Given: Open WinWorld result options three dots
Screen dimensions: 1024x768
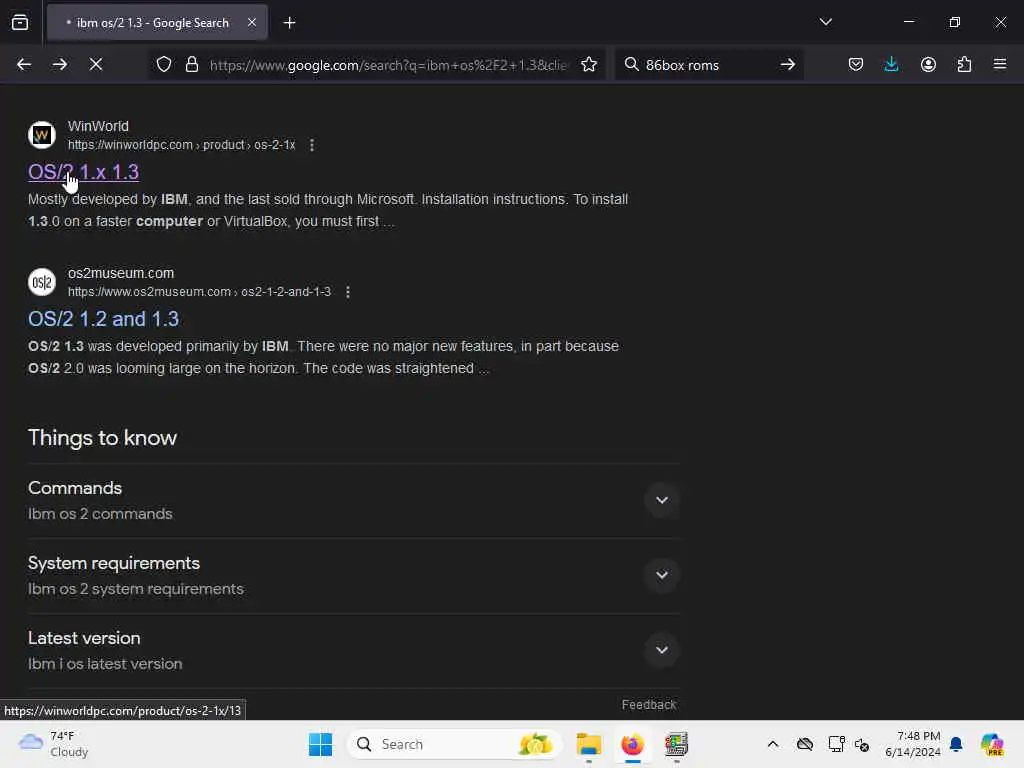Looking at the screenshot, I should tap(312, 145).
